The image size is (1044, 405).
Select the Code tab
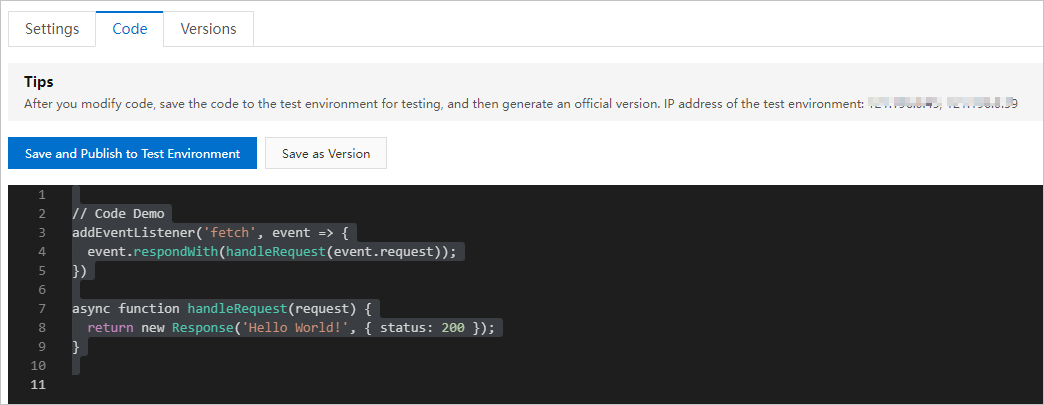(130, 29)
